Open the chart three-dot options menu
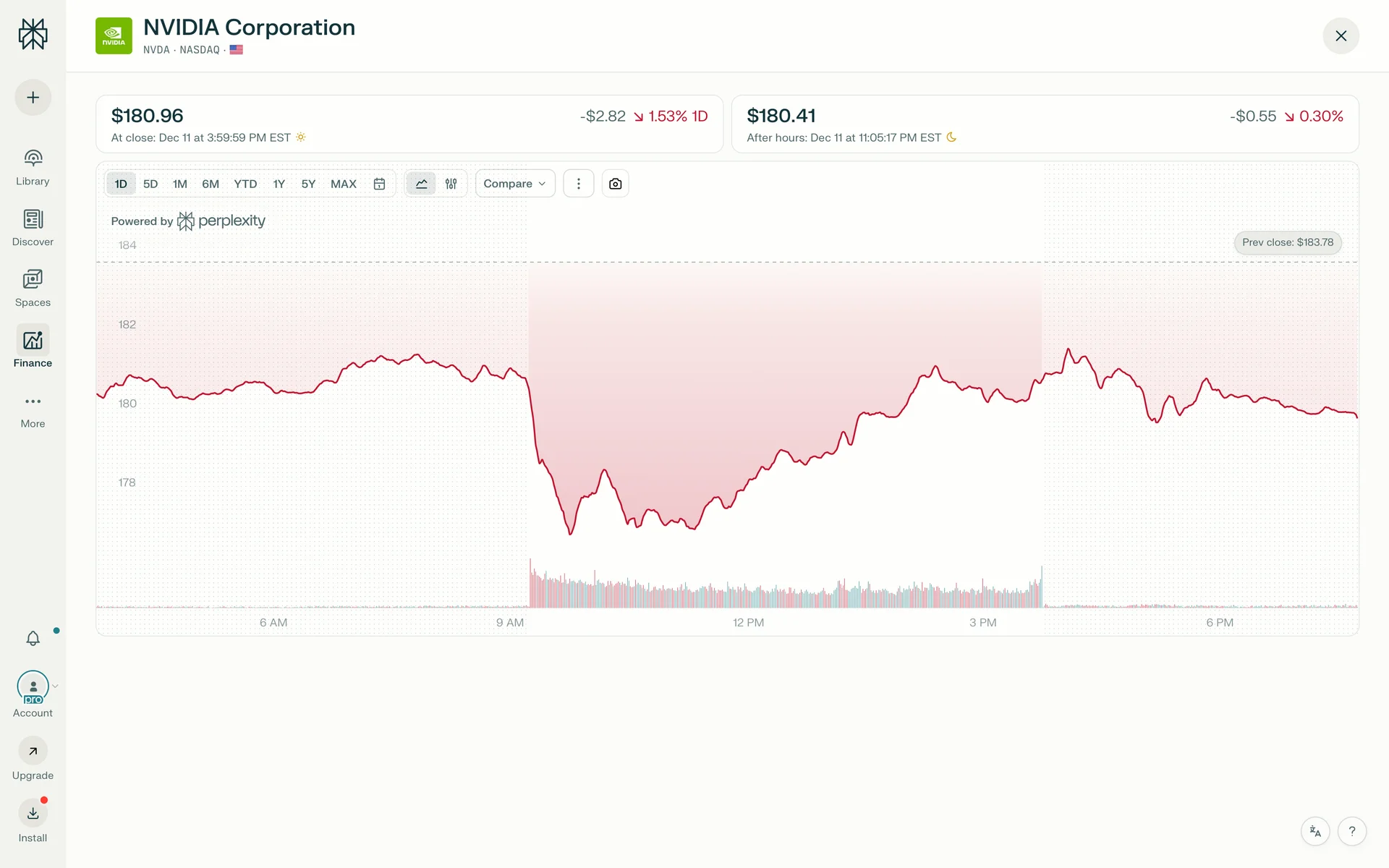Viewport: 1389px width, 868px height. click(x=578, y=184)
